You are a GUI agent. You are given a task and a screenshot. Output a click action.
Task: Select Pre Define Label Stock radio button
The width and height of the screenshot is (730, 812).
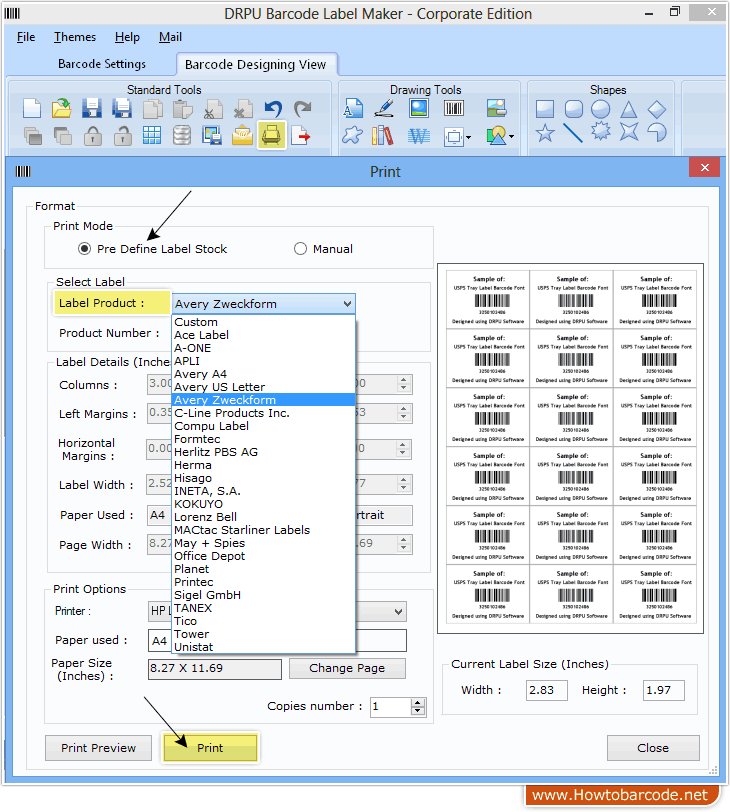coord(84,249)
